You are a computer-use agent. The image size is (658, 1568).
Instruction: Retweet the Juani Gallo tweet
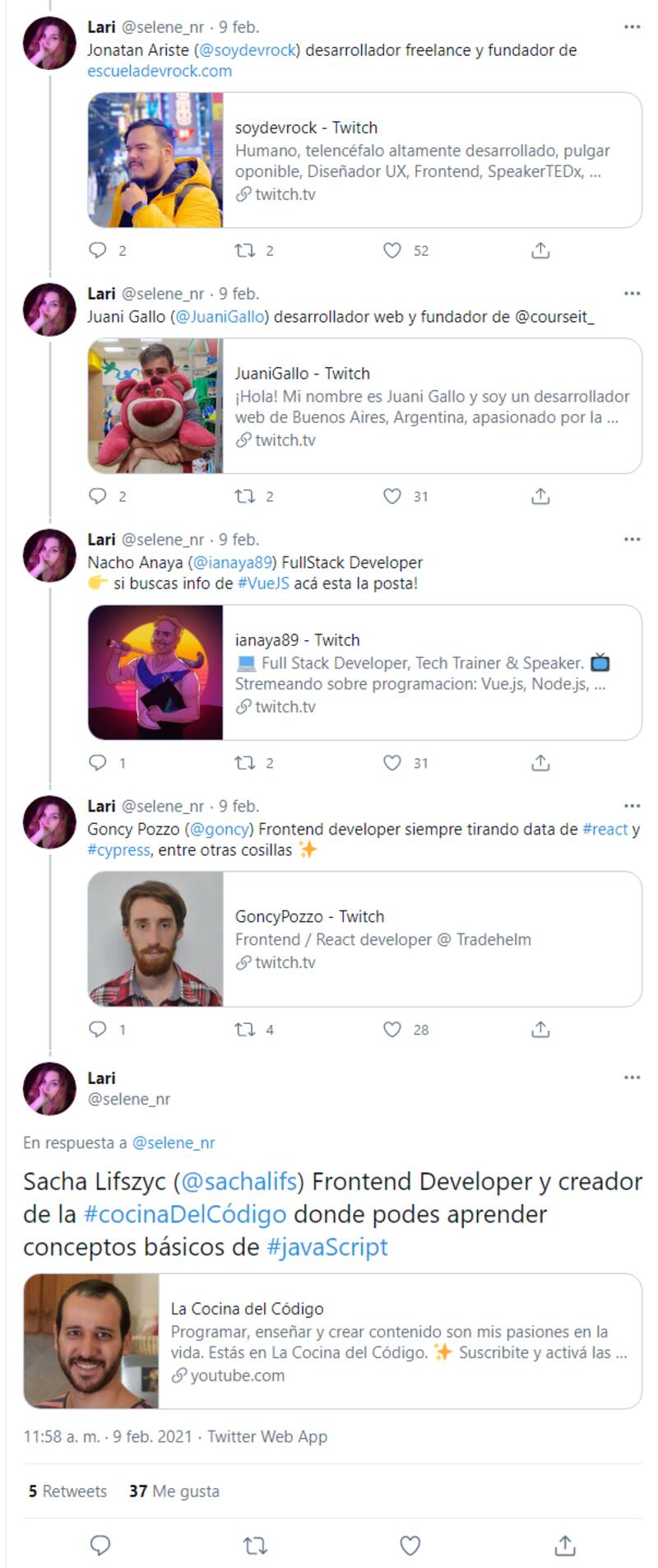coord(245,496)
